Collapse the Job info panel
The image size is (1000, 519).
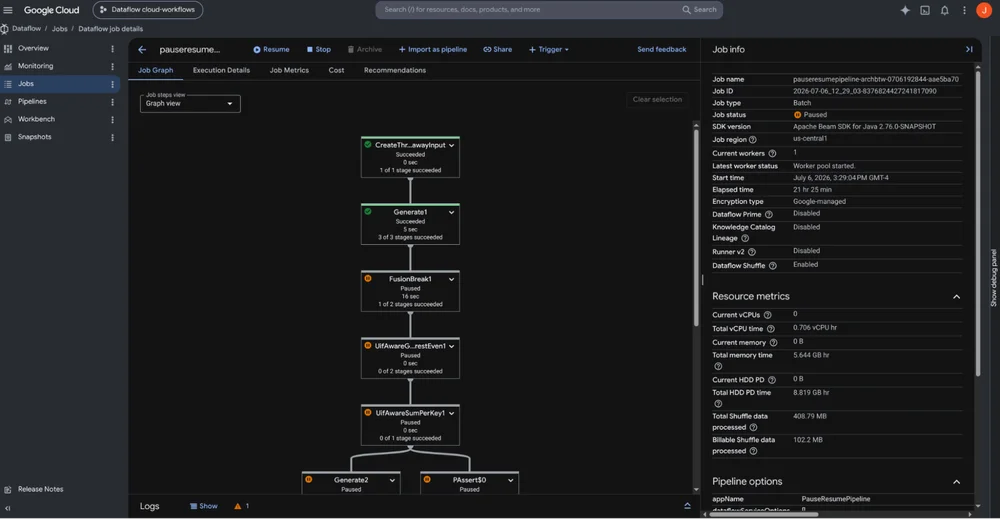click(x=969, y=49)
